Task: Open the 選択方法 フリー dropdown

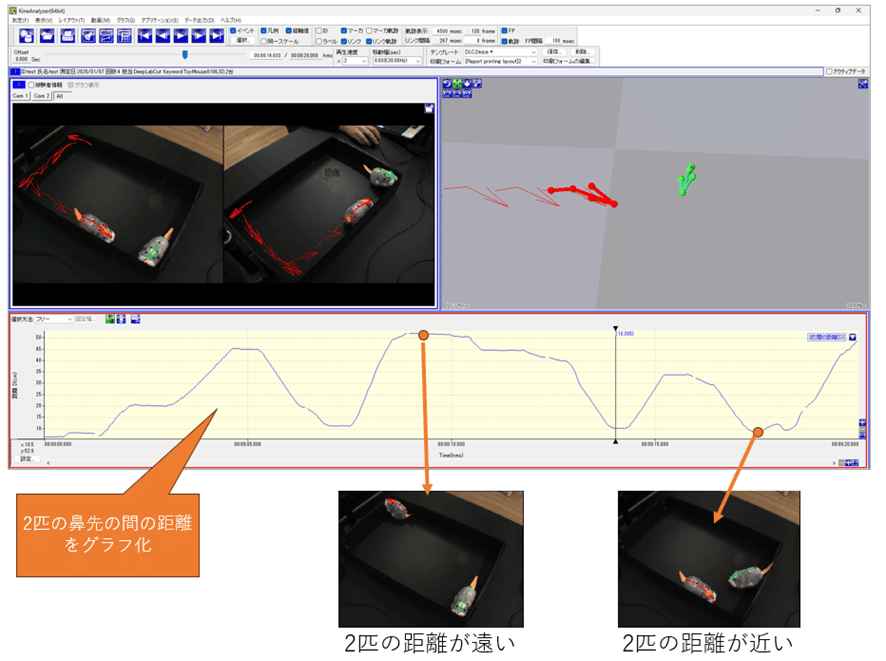Action: pos(54,319)
